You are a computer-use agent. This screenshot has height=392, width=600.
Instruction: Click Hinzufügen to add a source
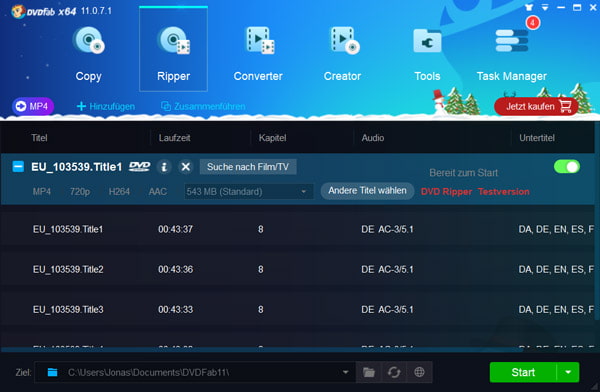click(x=106, y=106)
